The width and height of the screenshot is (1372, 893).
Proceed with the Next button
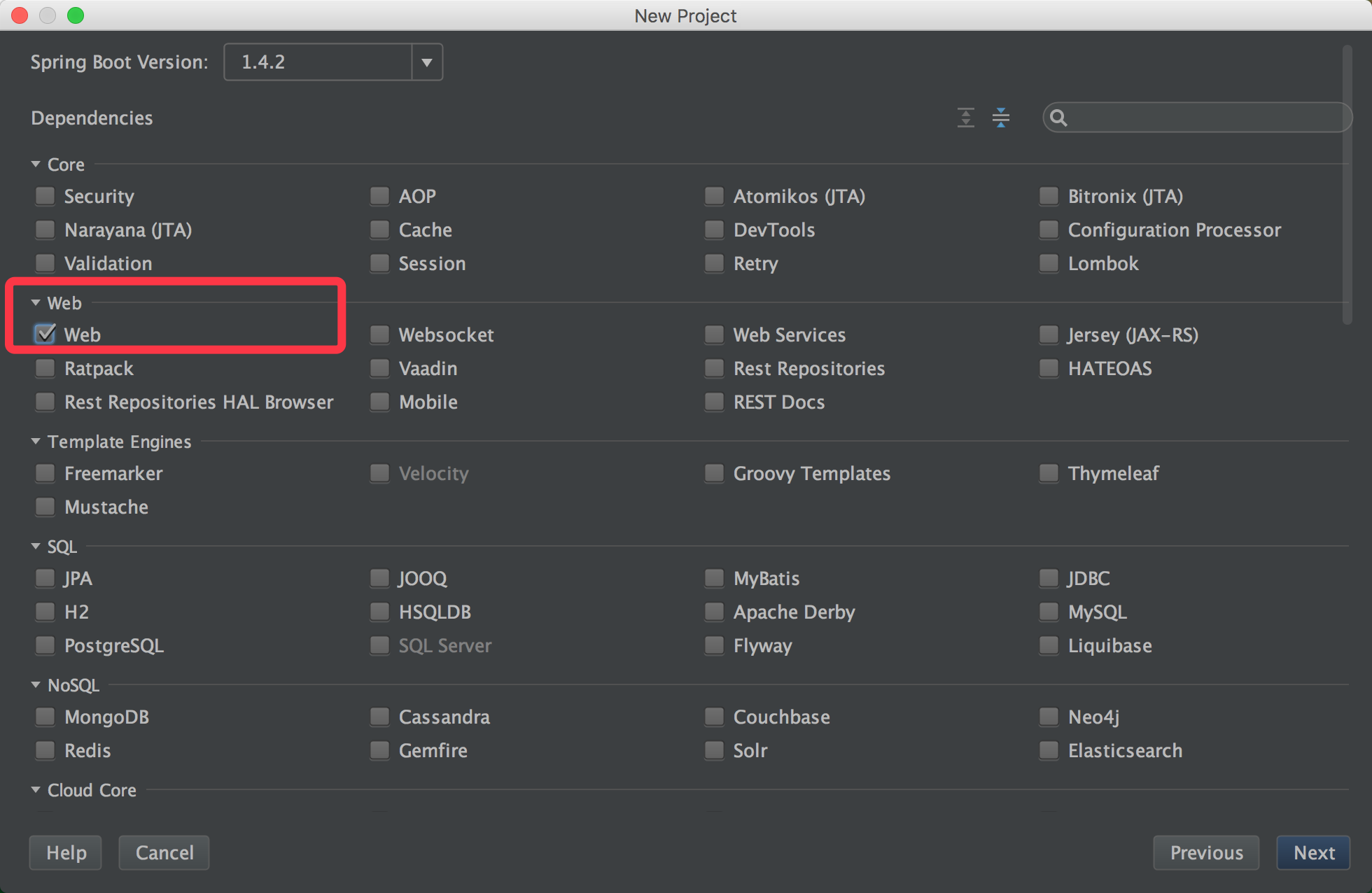pyautogui.click(x=1314, y=852)
